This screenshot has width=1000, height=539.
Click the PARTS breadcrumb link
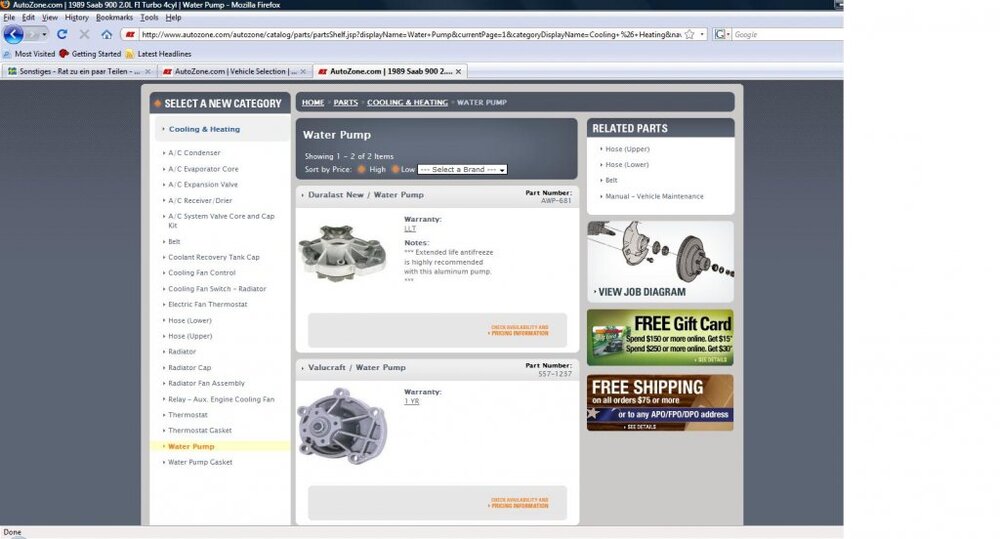pos(346,103)
